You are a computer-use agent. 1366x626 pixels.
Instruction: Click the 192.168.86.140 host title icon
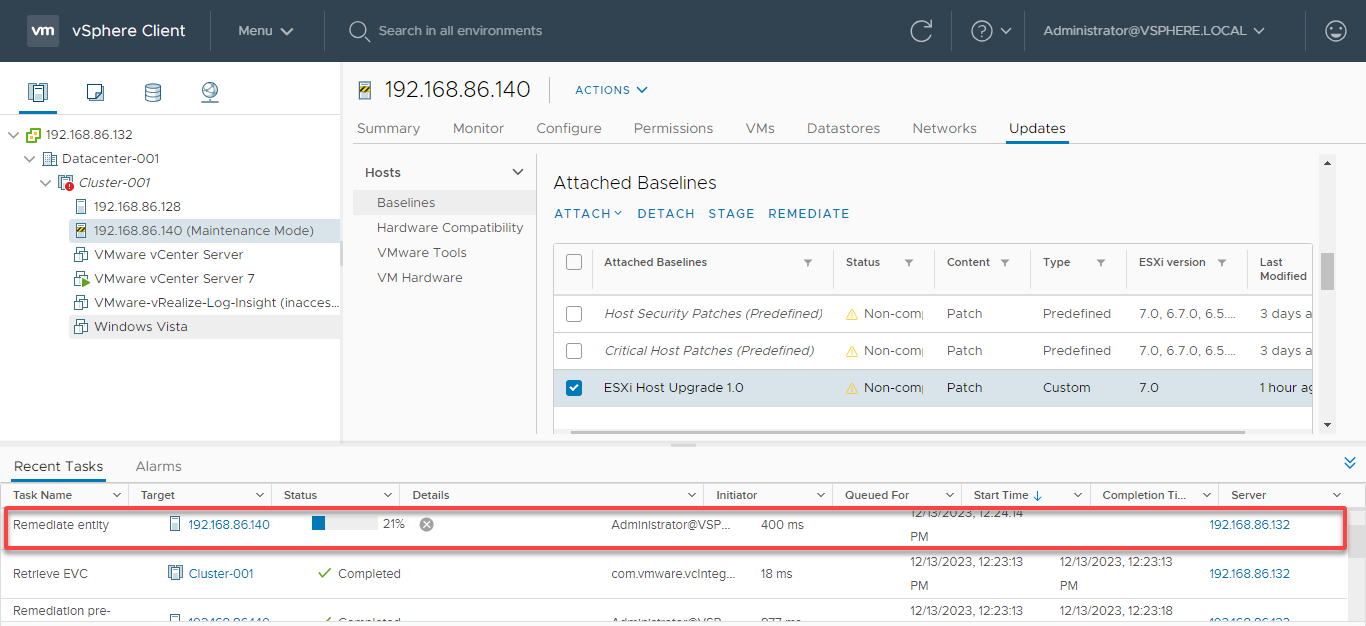coord(365,90)
